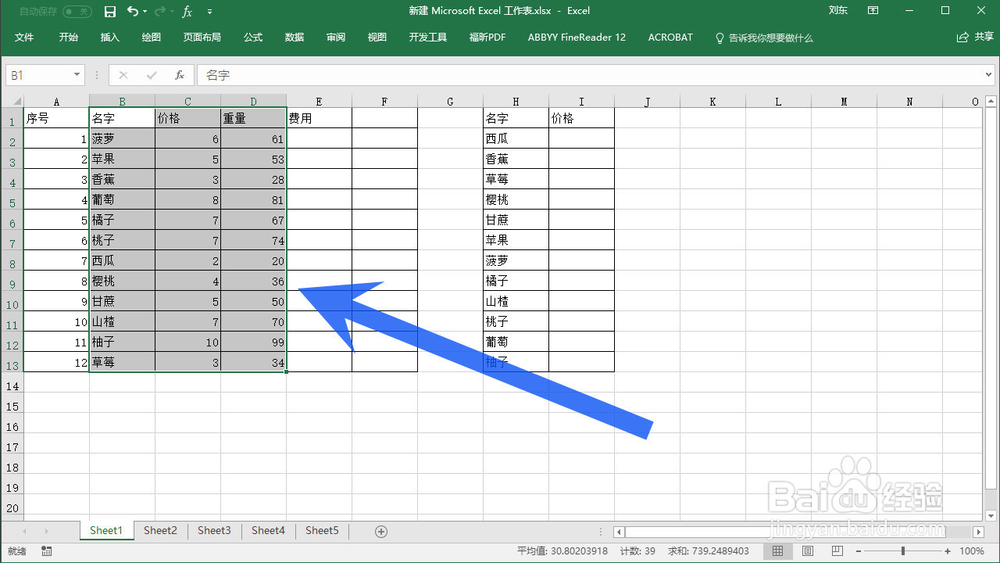Switch to Normal view icon
The height and width of the screenshot is (563, 1000).
[x=777, y=551]
